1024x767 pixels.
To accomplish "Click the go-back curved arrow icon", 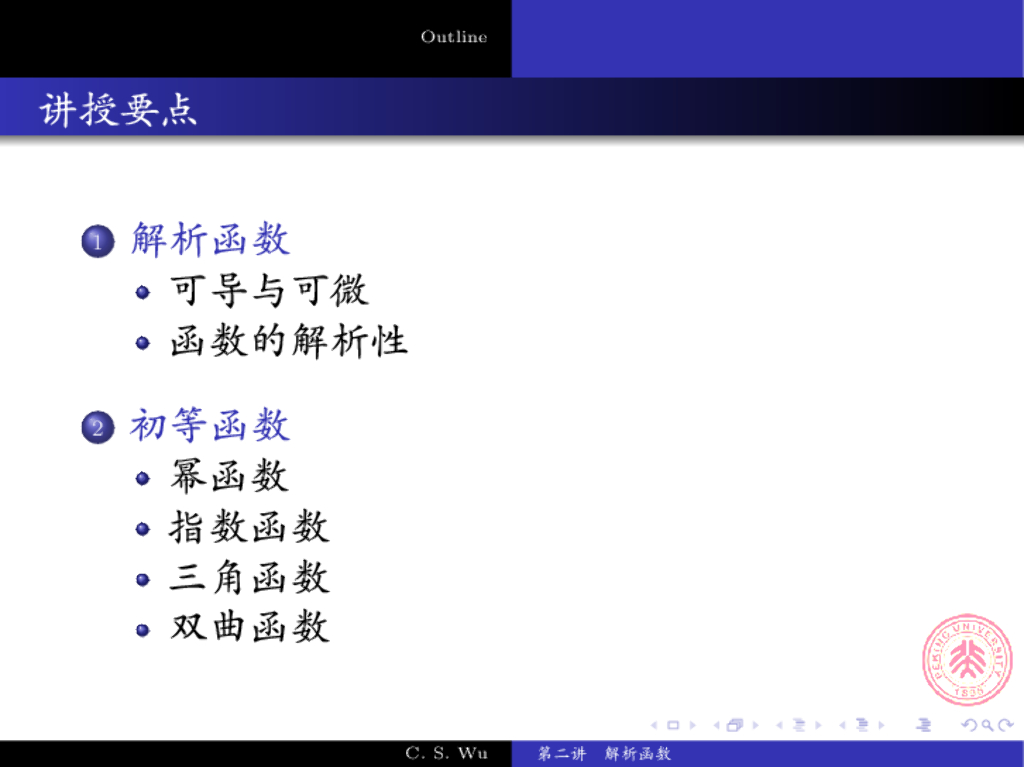I will pos(970,725).
